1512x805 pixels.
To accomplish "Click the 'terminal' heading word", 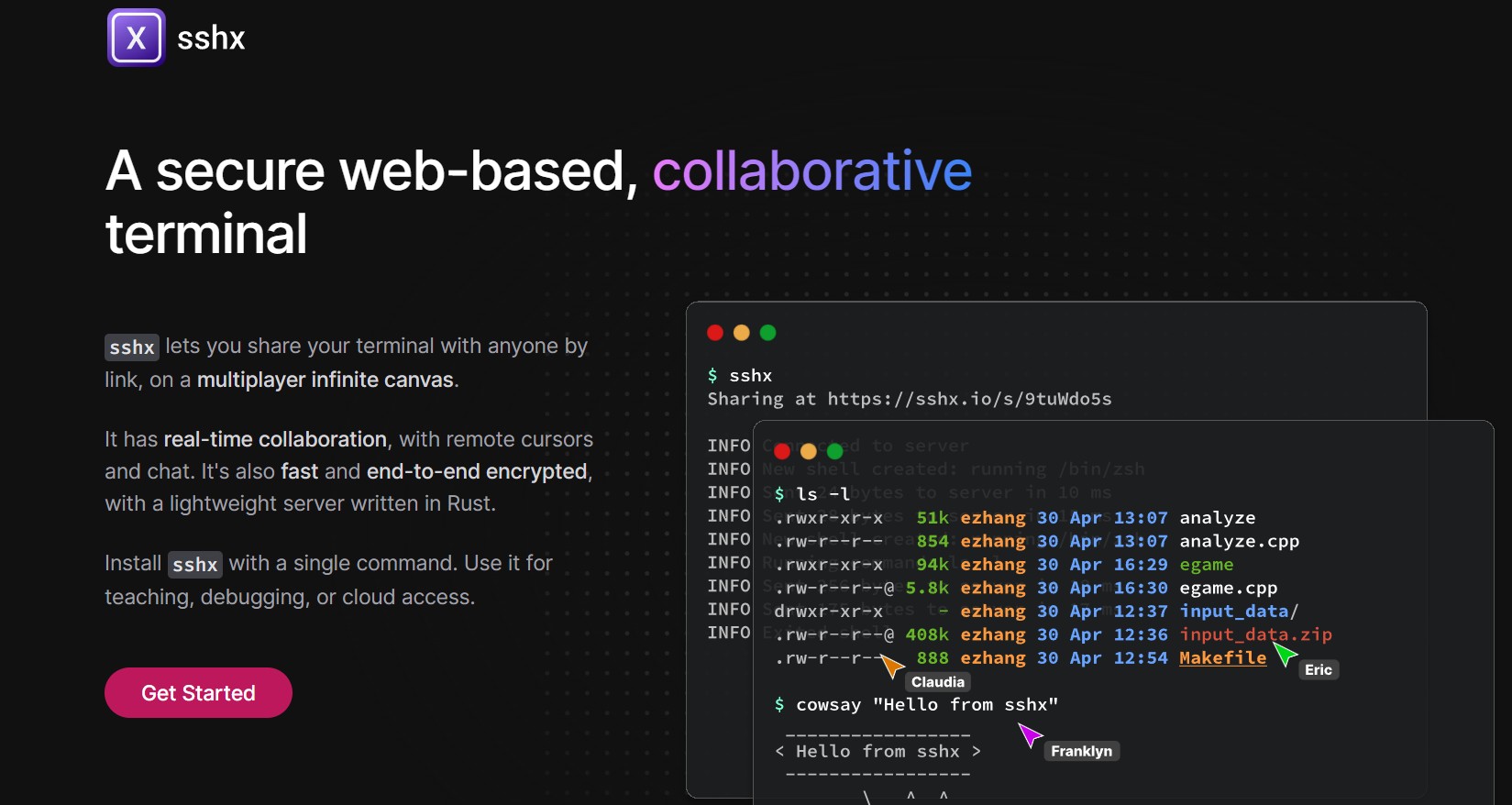I will coord(206,233).
